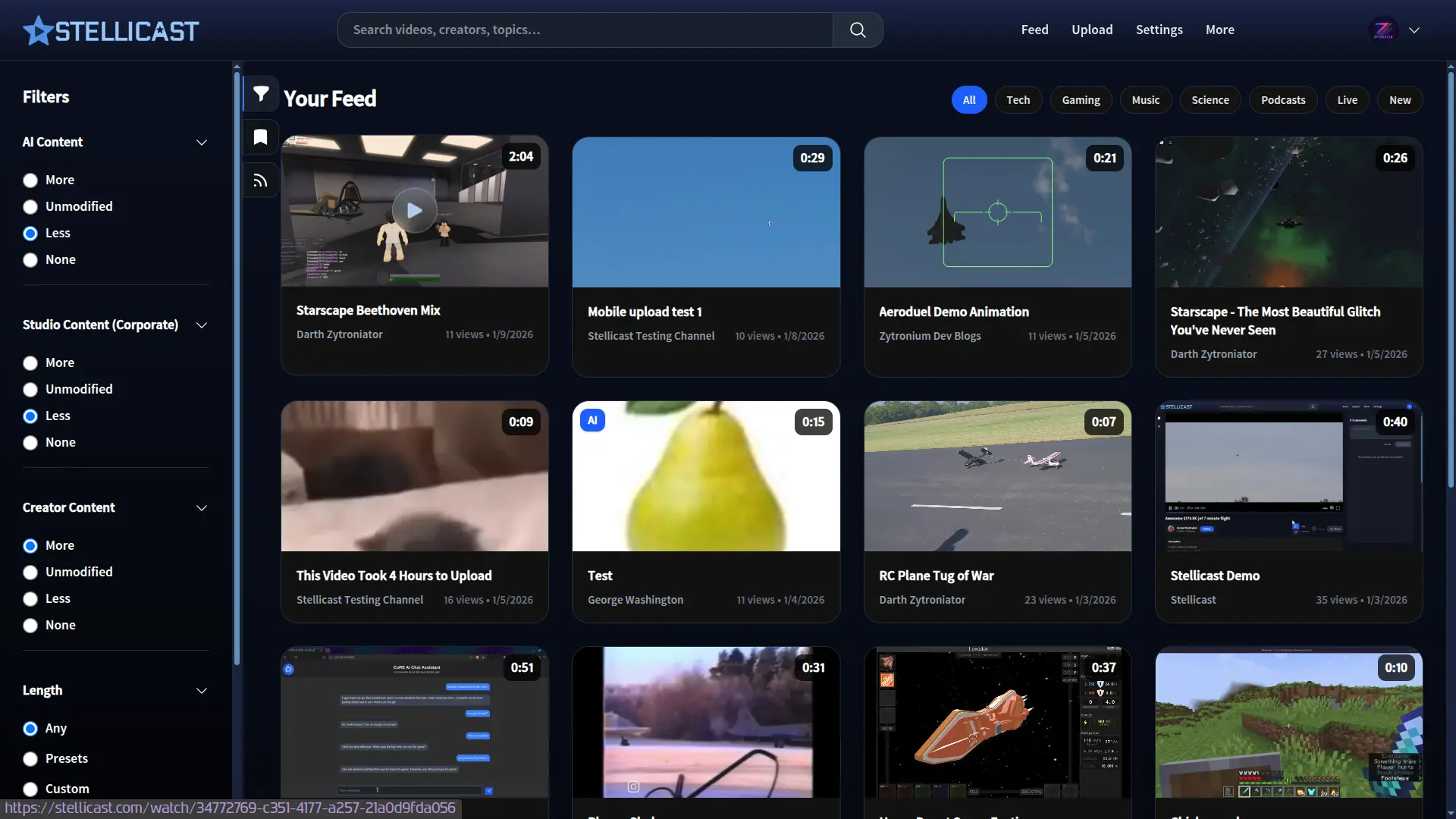Click the Stellicast star logo
The height and width of the screenshot is (819, 1456).
pyautogui.click(x=37, y=31)
